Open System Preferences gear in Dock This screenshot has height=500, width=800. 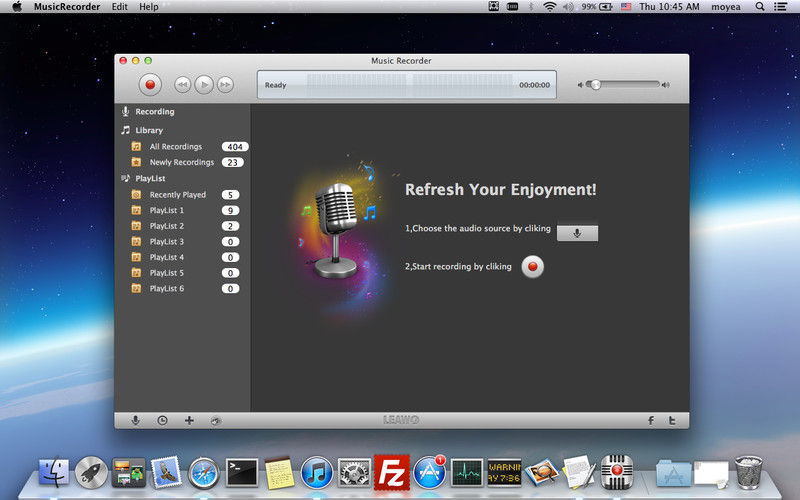(x=354, y=473)
